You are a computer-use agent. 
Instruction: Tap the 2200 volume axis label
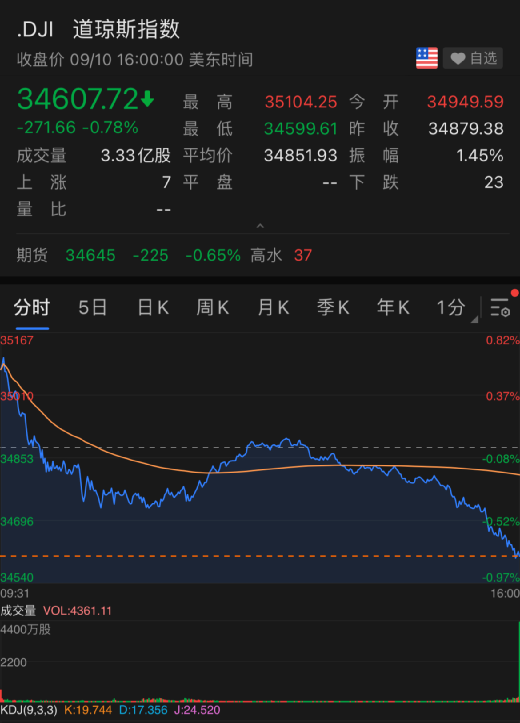point(13,663)
